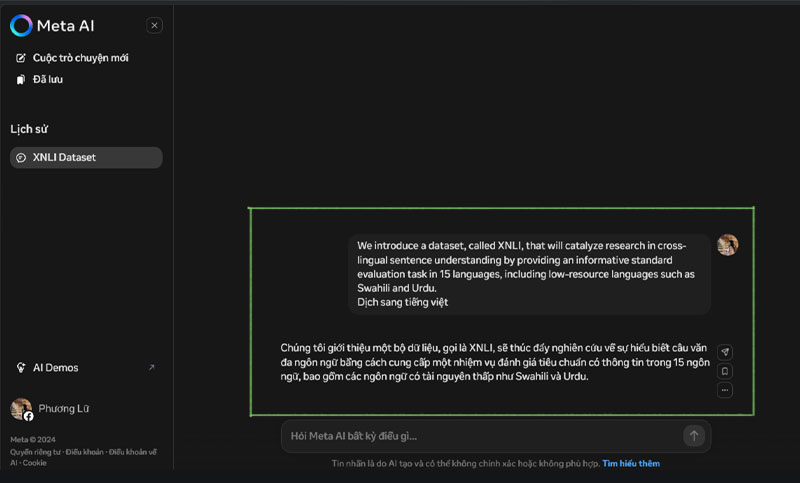800x483 pixels.
Task: Click the share (paper plane) icon on response
Action: (x=725, y=352)
